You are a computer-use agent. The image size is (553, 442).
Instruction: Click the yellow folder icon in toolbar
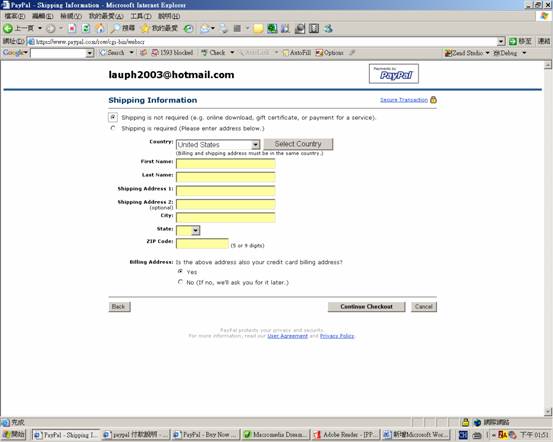coord(258,29)
